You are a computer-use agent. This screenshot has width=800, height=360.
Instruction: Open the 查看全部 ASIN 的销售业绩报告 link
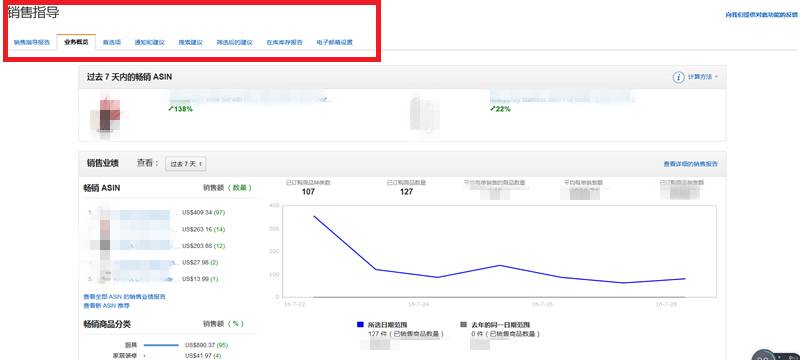click(124, 296)
